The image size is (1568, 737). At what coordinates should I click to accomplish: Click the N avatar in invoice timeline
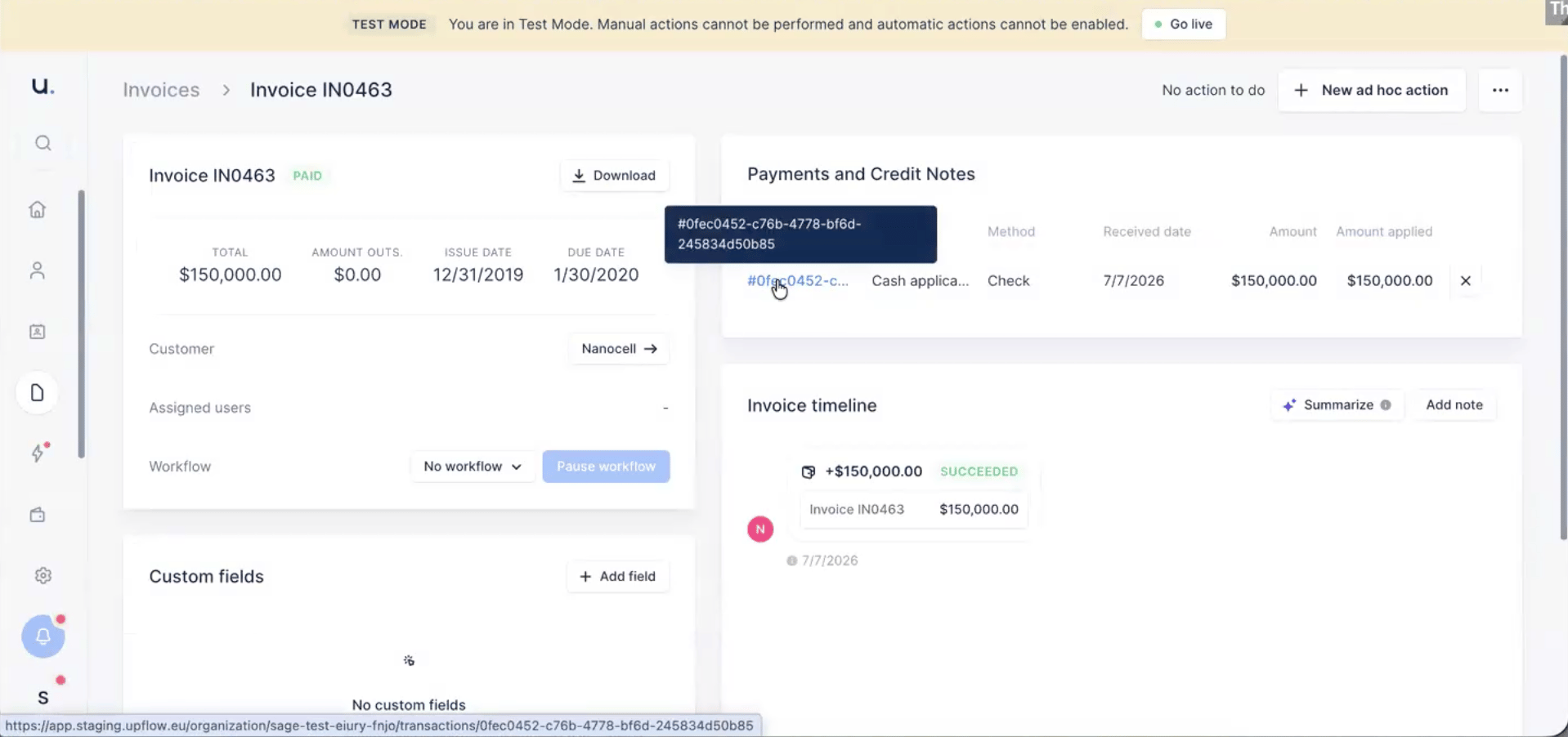[x=760, y=529]
